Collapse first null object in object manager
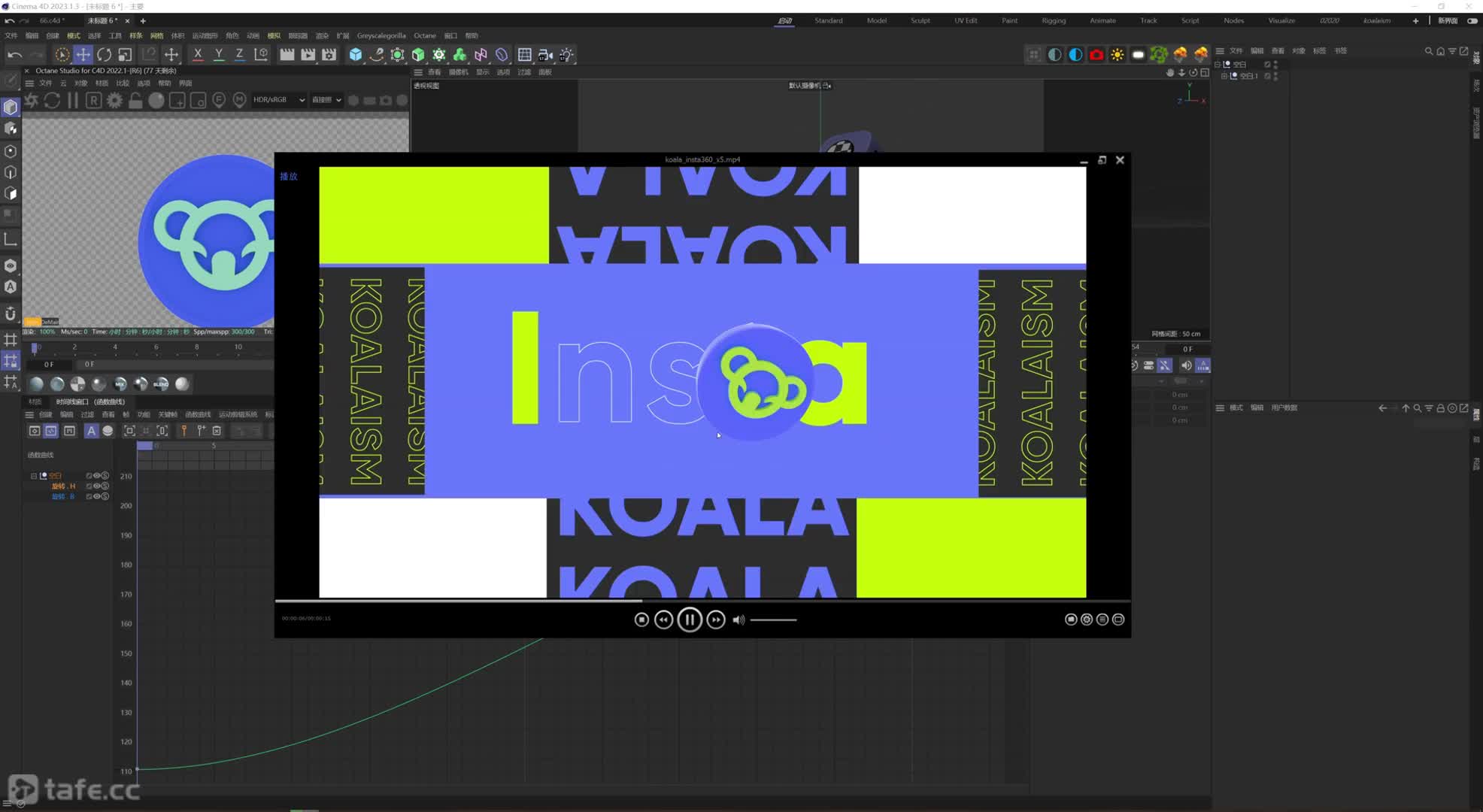Viewport: 1483px width, 812px height. pyautogui.click(x=1218, y=65)
